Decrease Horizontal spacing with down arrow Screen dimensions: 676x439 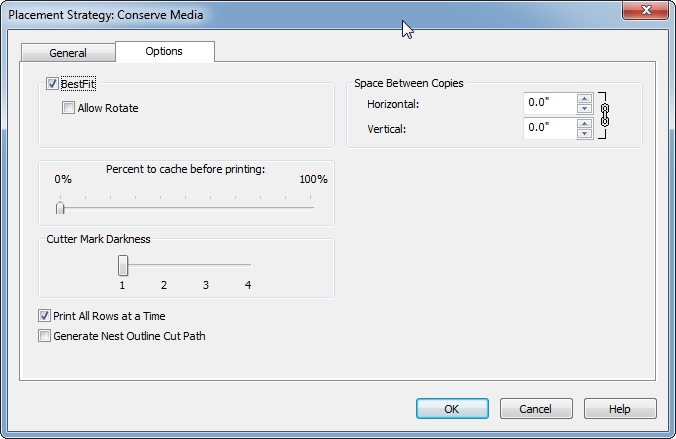click(584, 108)
